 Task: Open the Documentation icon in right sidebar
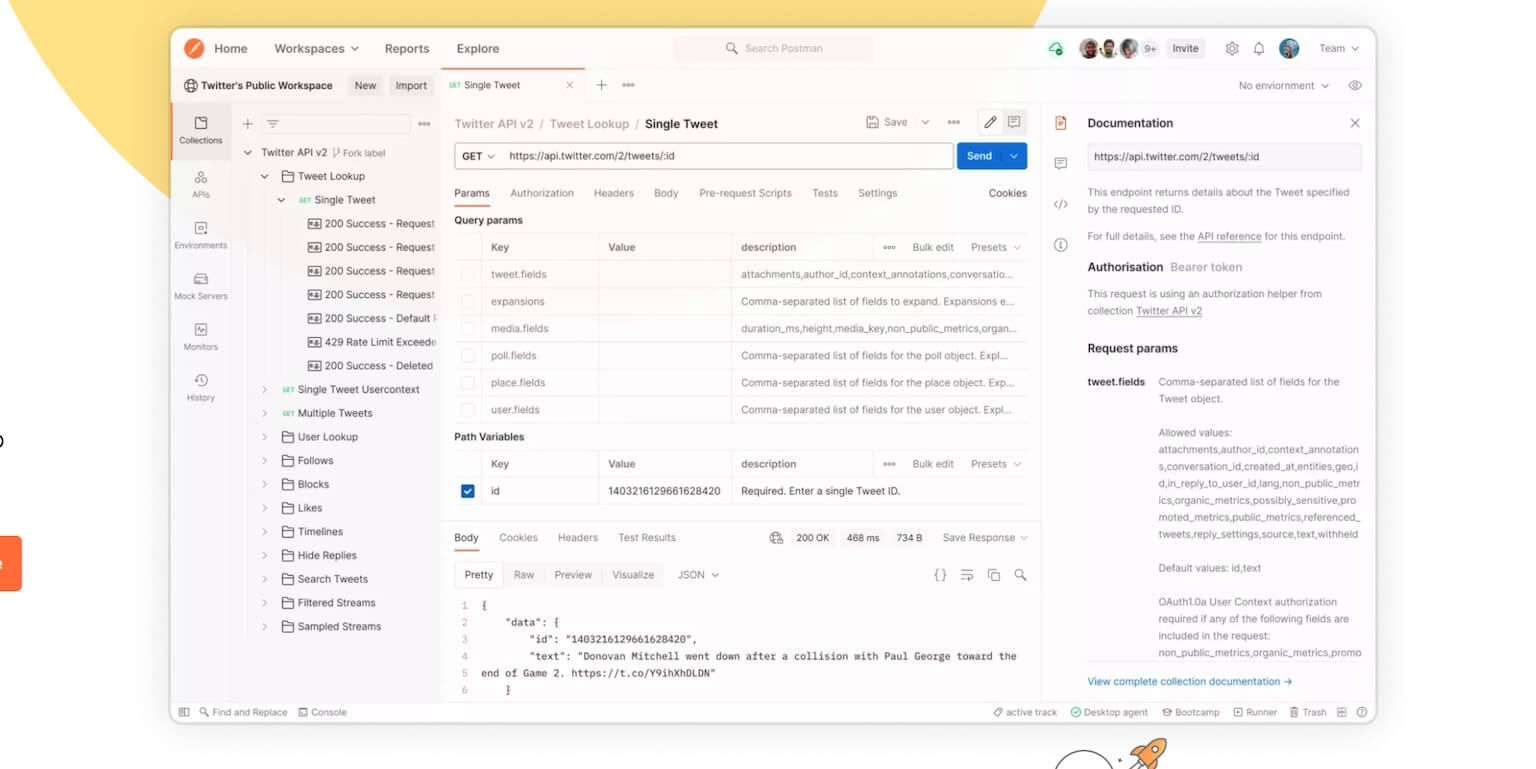[x=1061, y=123]
